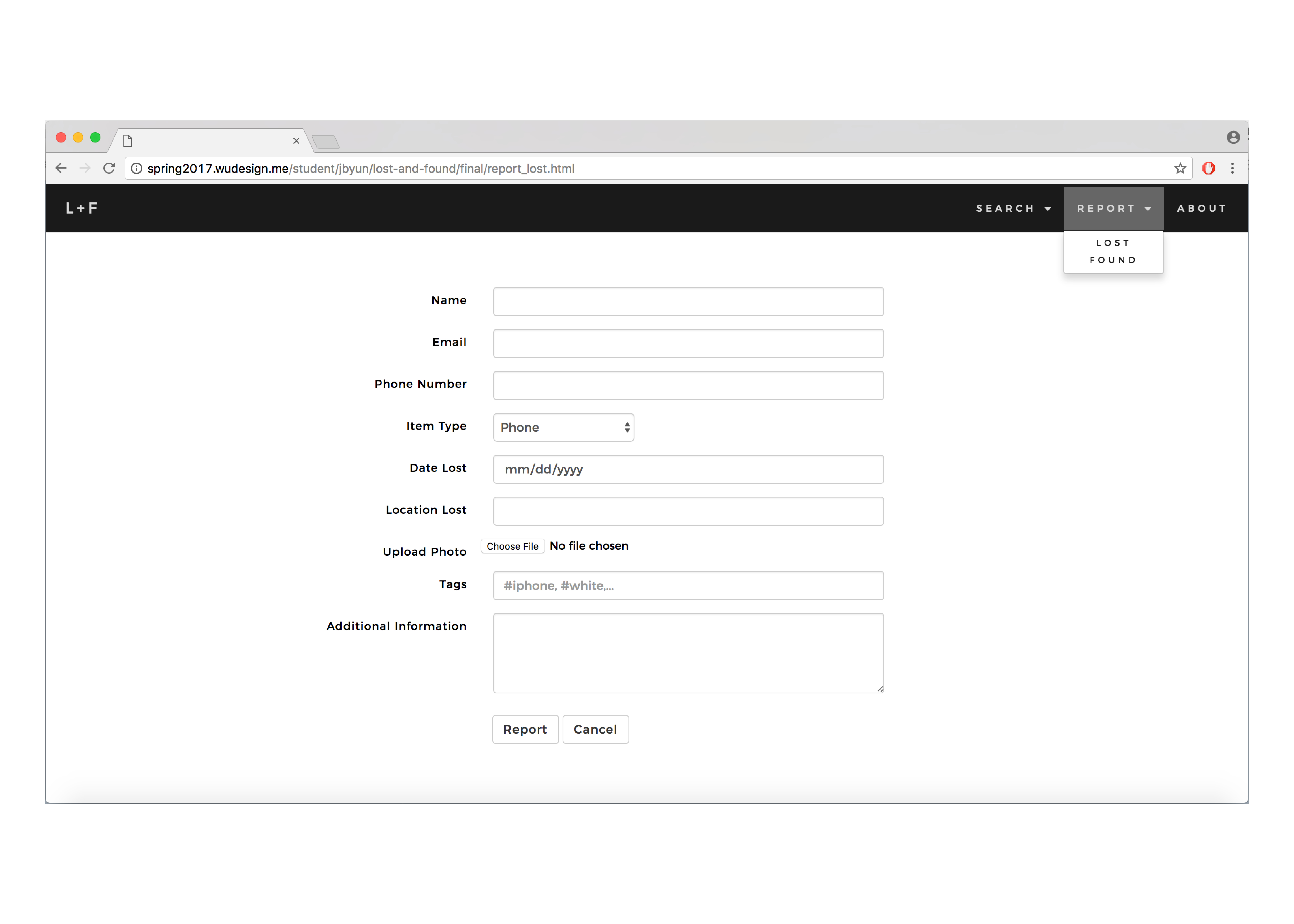
Task: Close the current browser tab
Action: [296, 140]
